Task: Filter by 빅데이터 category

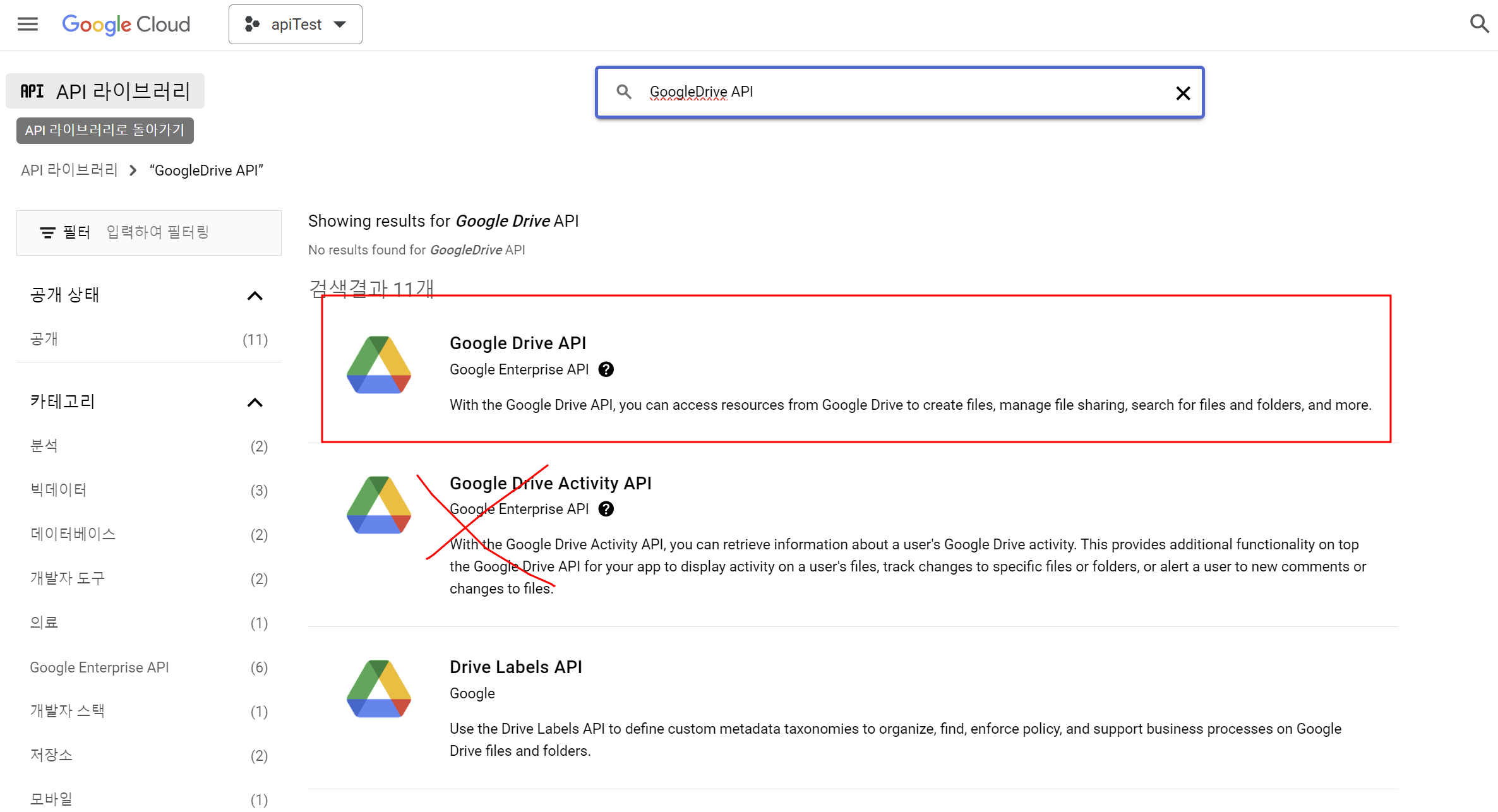Action: 58,490
